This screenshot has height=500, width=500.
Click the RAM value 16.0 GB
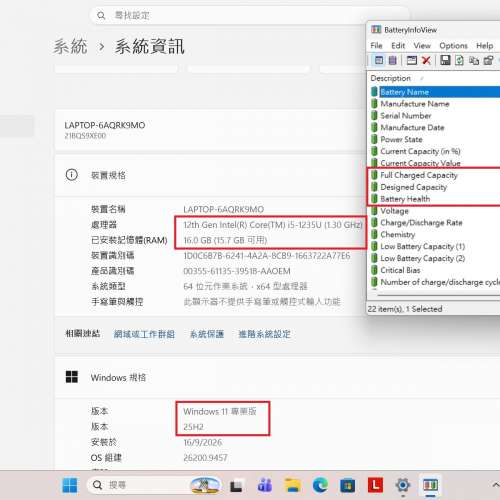225,240
